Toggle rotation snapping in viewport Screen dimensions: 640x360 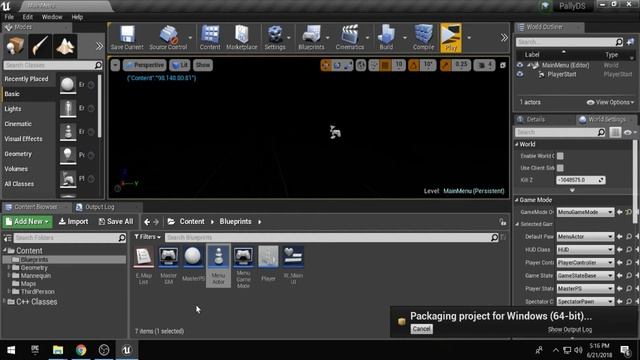(x=414, y=65)
